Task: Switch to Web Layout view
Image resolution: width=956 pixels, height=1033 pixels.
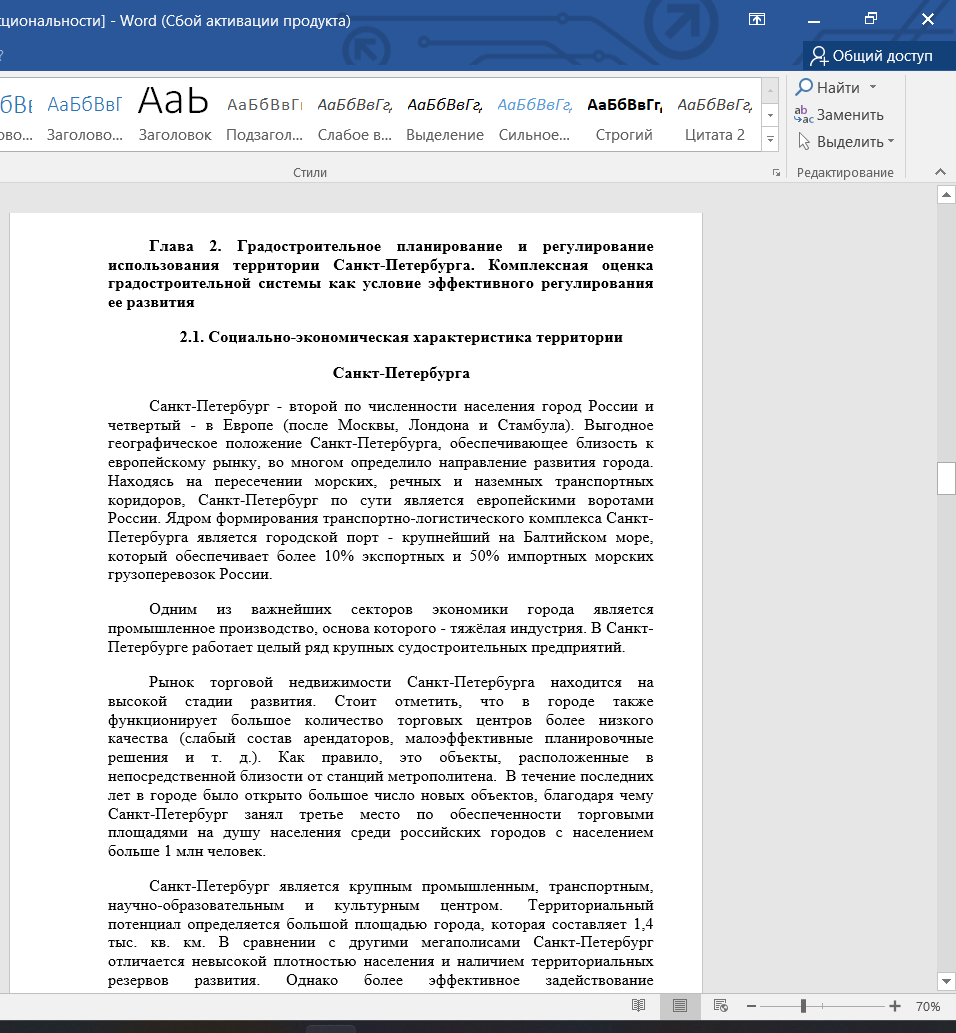Action: [721, 1006]
